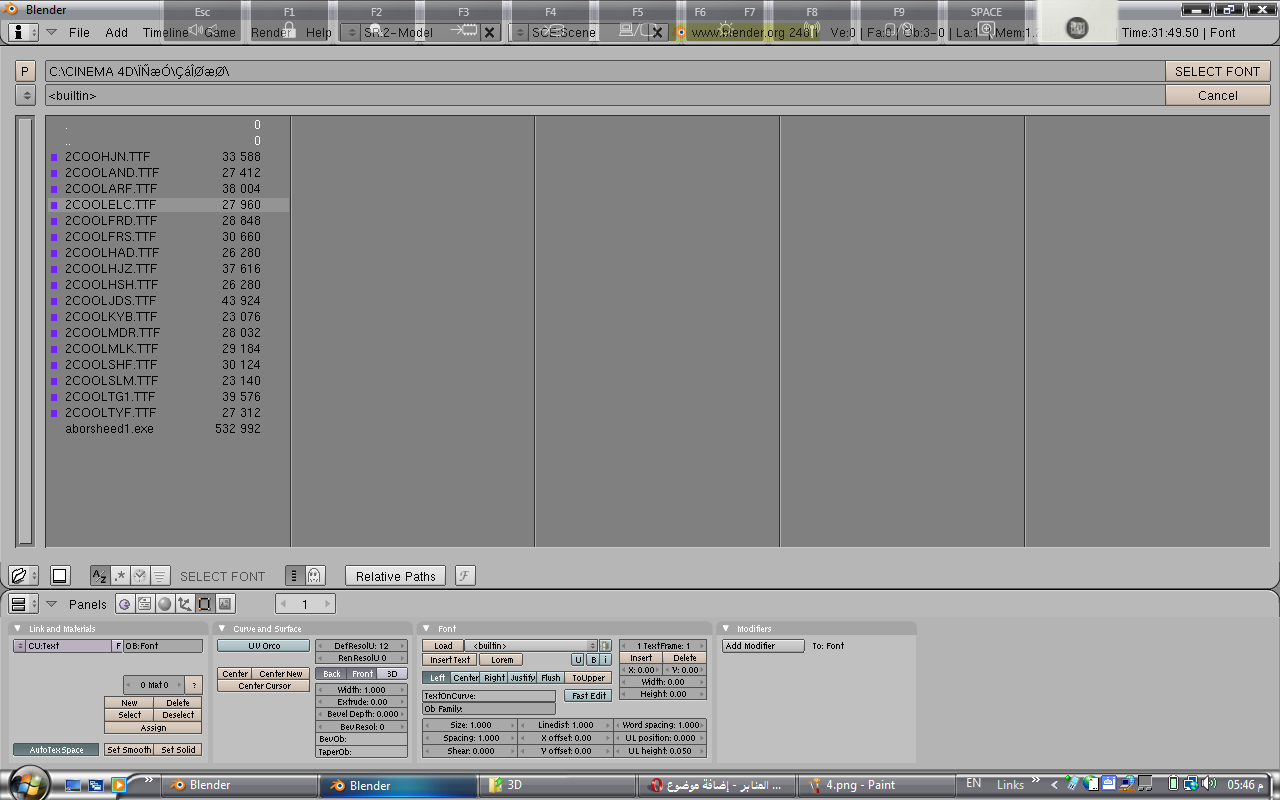This screenshot has width=1280, height=800.
Task: Open the File menu
Action: (x=79, y=32)
